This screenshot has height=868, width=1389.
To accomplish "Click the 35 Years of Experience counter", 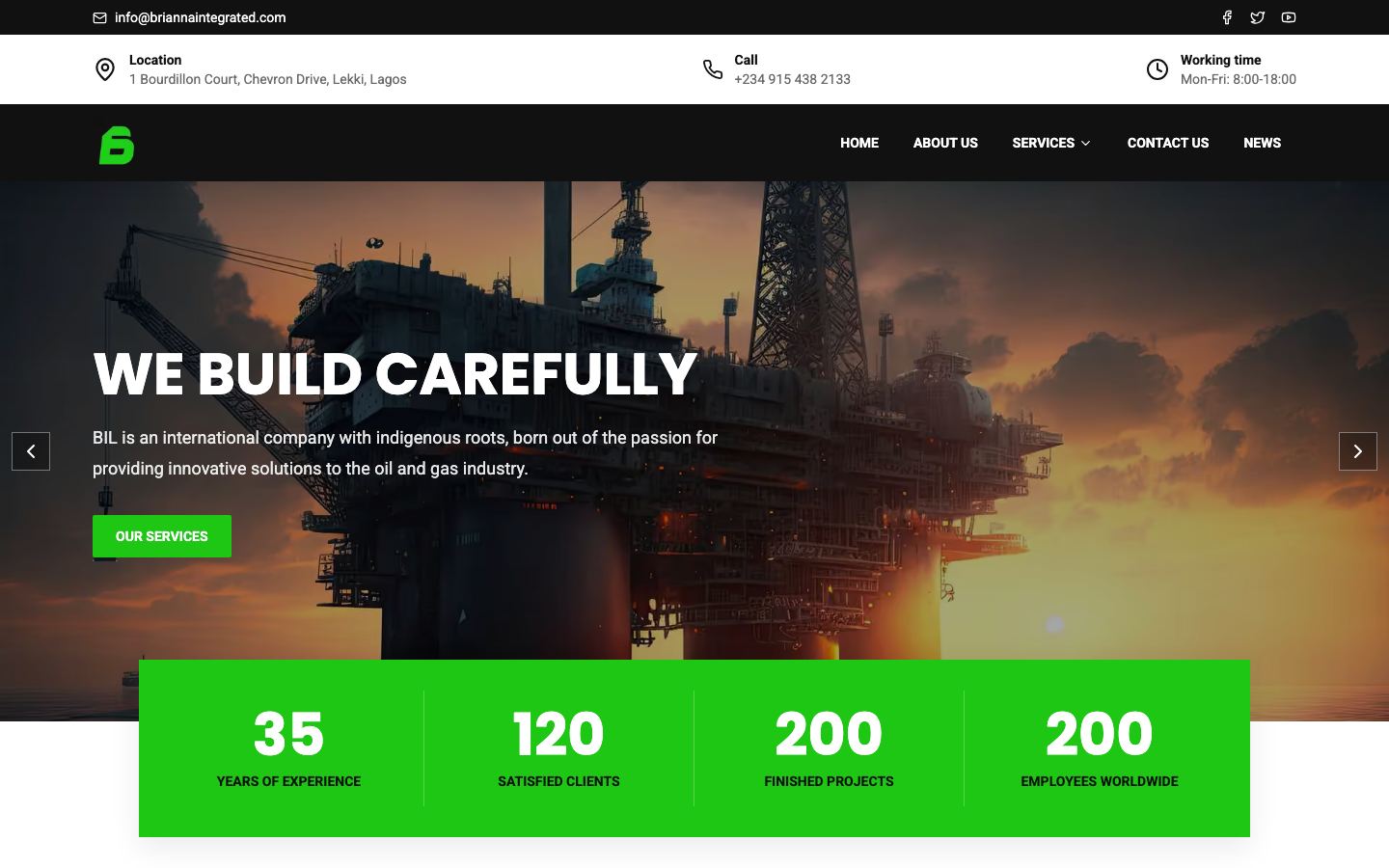I will 288,748.
